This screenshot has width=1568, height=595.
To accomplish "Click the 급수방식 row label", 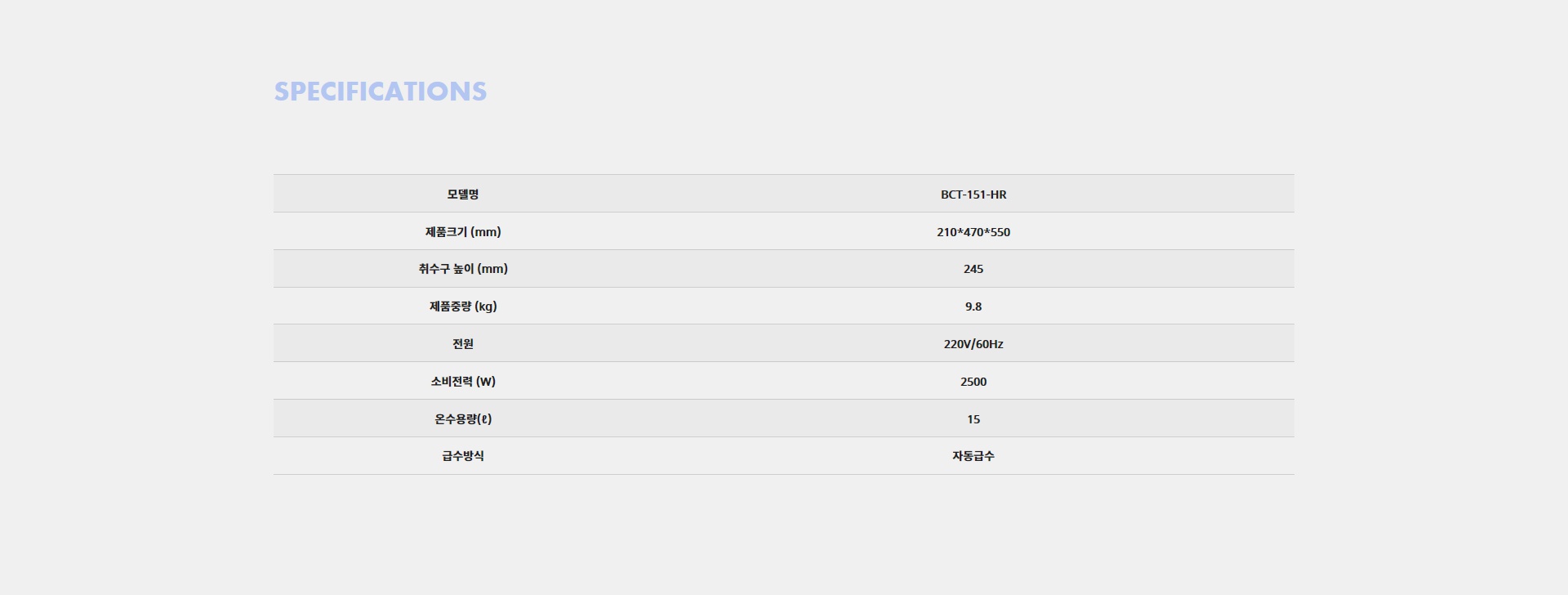I will coord(462,456).
